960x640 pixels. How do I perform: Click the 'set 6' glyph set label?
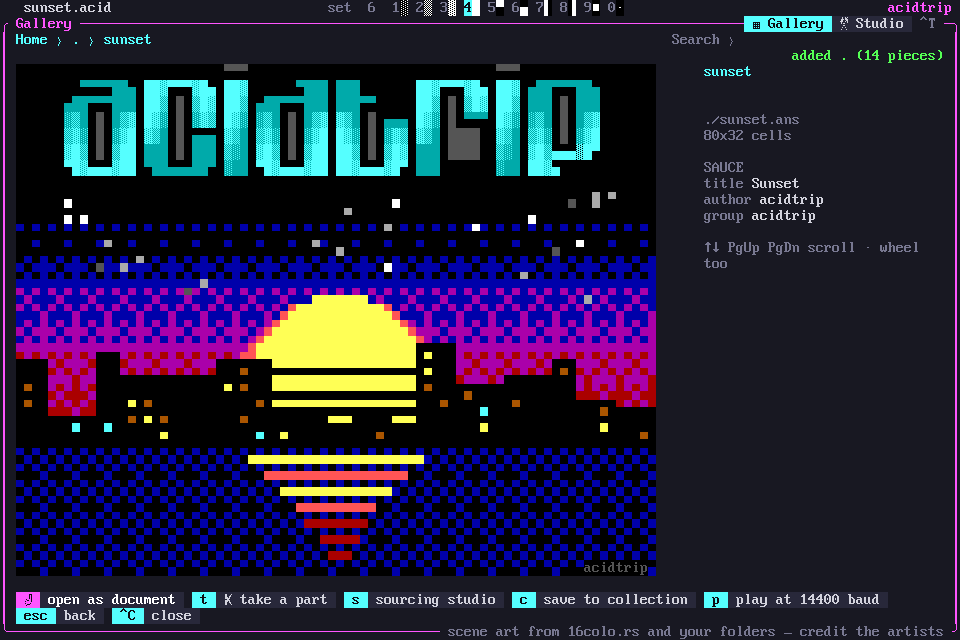point(351,8)
